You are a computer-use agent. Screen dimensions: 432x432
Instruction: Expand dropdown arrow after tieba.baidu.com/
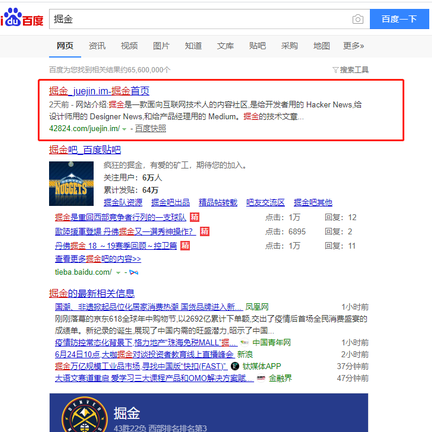pos(118,273)
